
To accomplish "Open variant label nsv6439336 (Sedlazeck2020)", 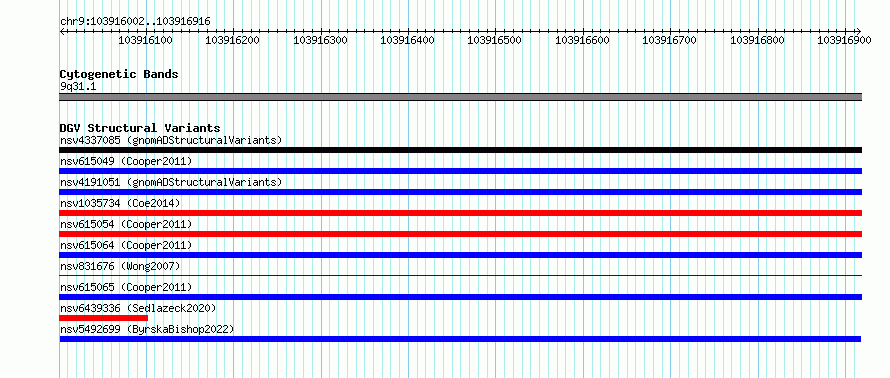I will (x=138, y=308).
